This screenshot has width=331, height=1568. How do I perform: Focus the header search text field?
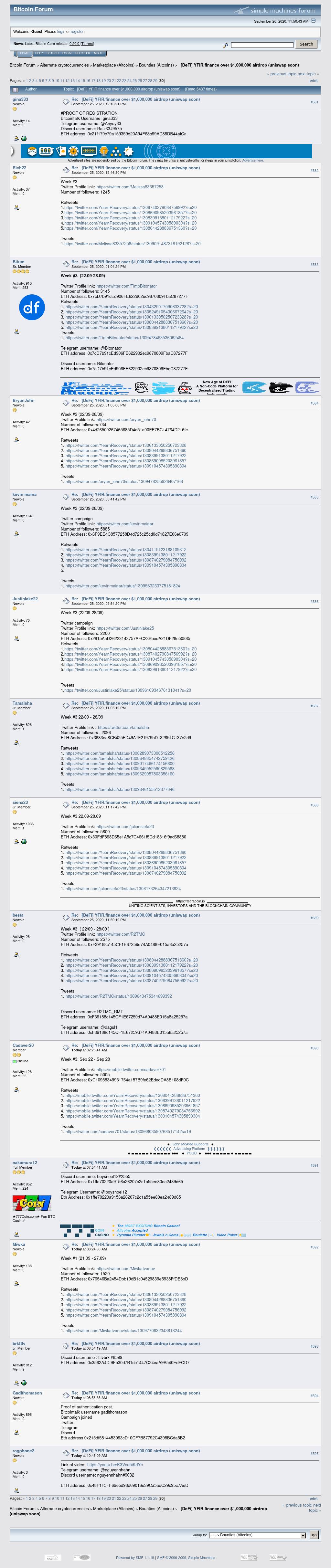coord(262,45)
